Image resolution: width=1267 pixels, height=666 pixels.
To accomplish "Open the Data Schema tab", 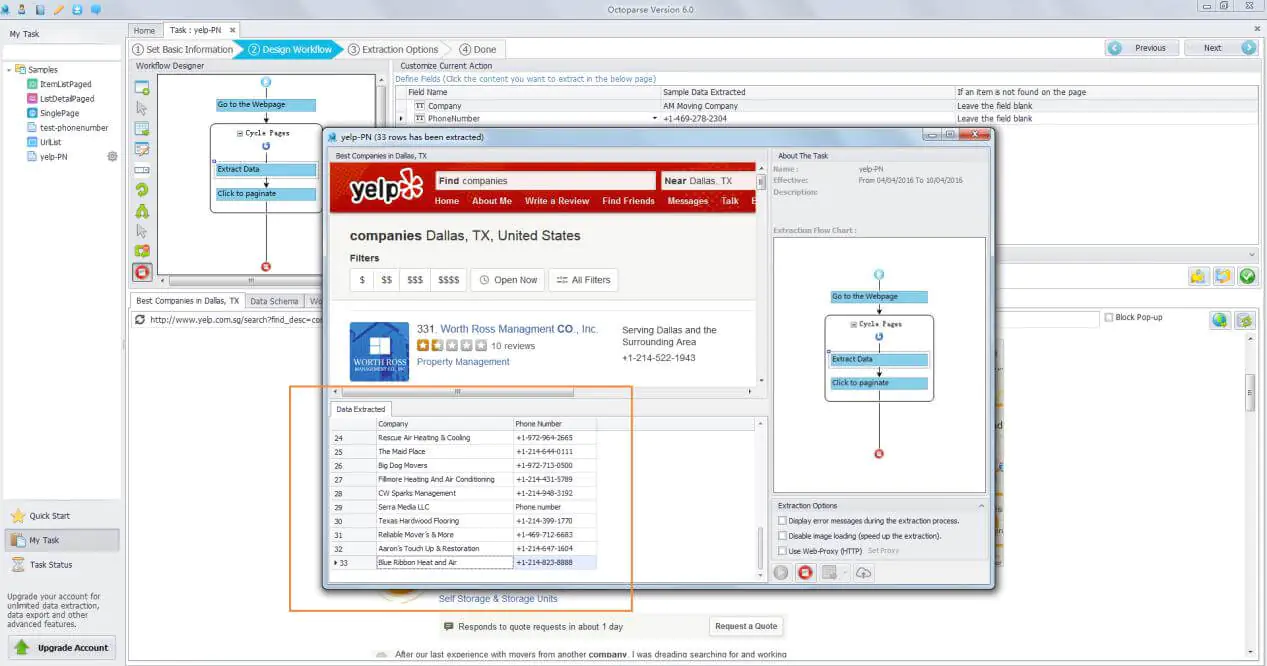I will (x=274, y=301).
